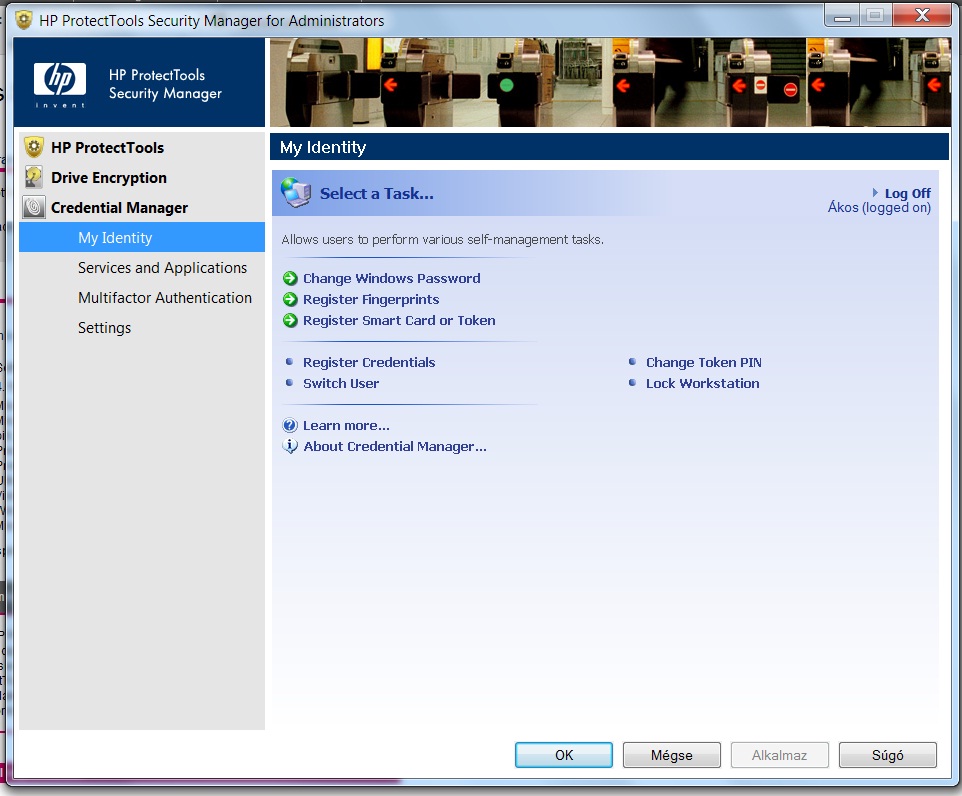962x796 pixels.
Task: Open Credential Manager Settings
Action: point(104,328)
